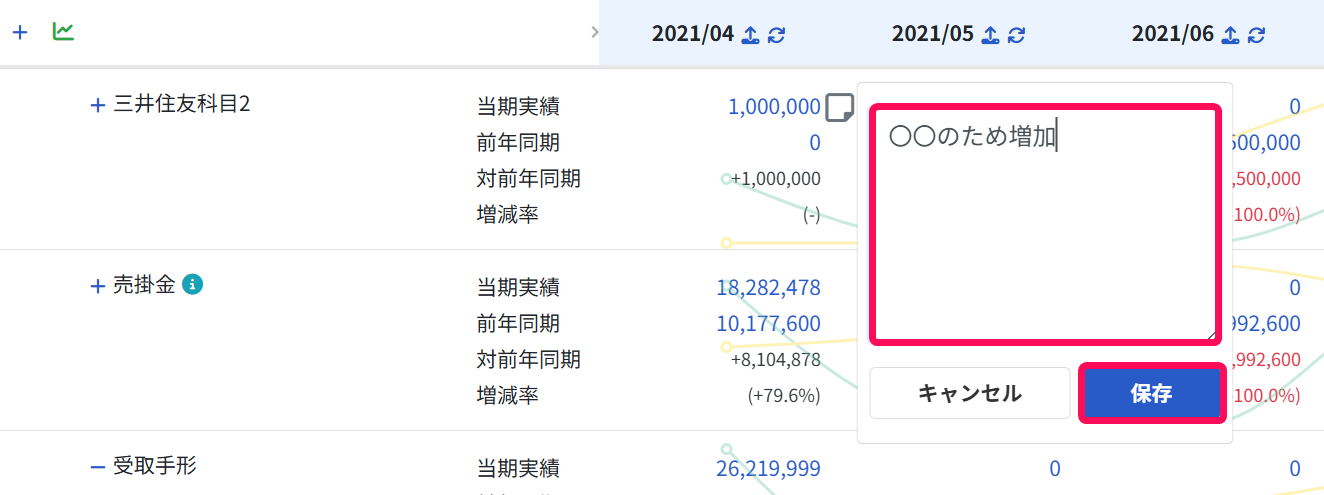Screen dimensions: 1324x495
Task: Open the green line chart icon
Action: click(63, 32)
